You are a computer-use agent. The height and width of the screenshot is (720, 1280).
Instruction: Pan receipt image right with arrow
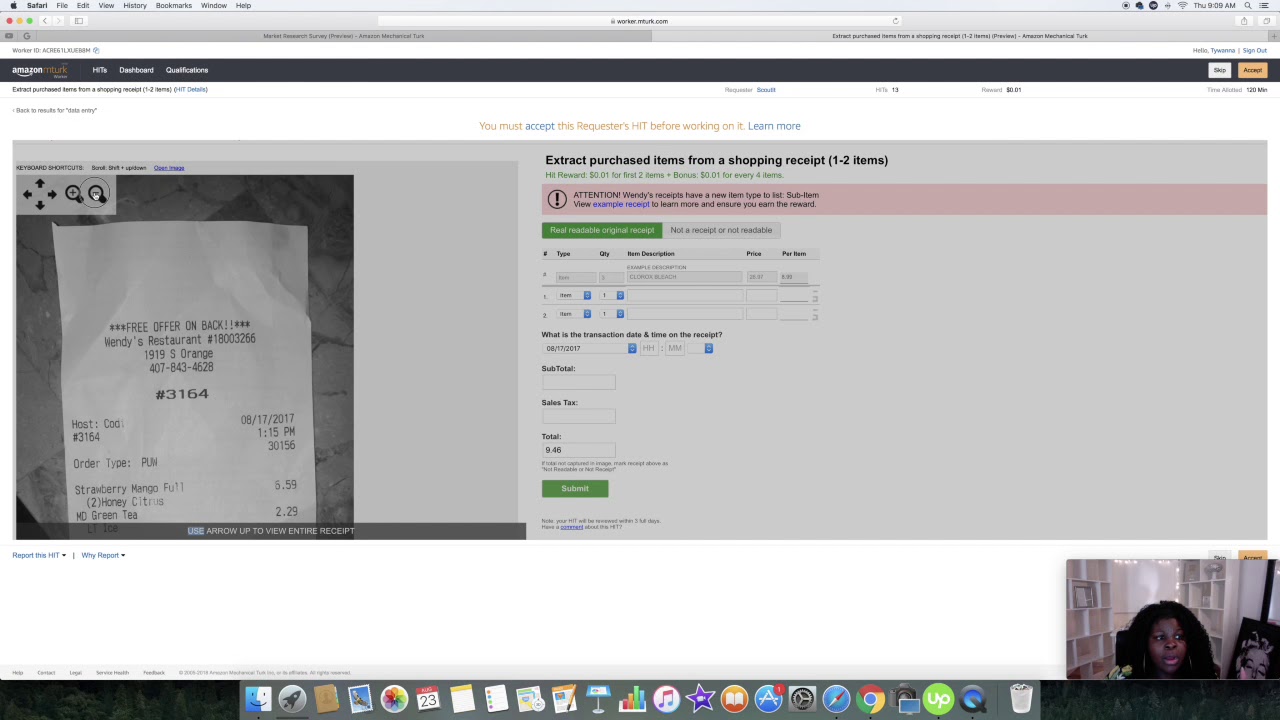[52, 195]
